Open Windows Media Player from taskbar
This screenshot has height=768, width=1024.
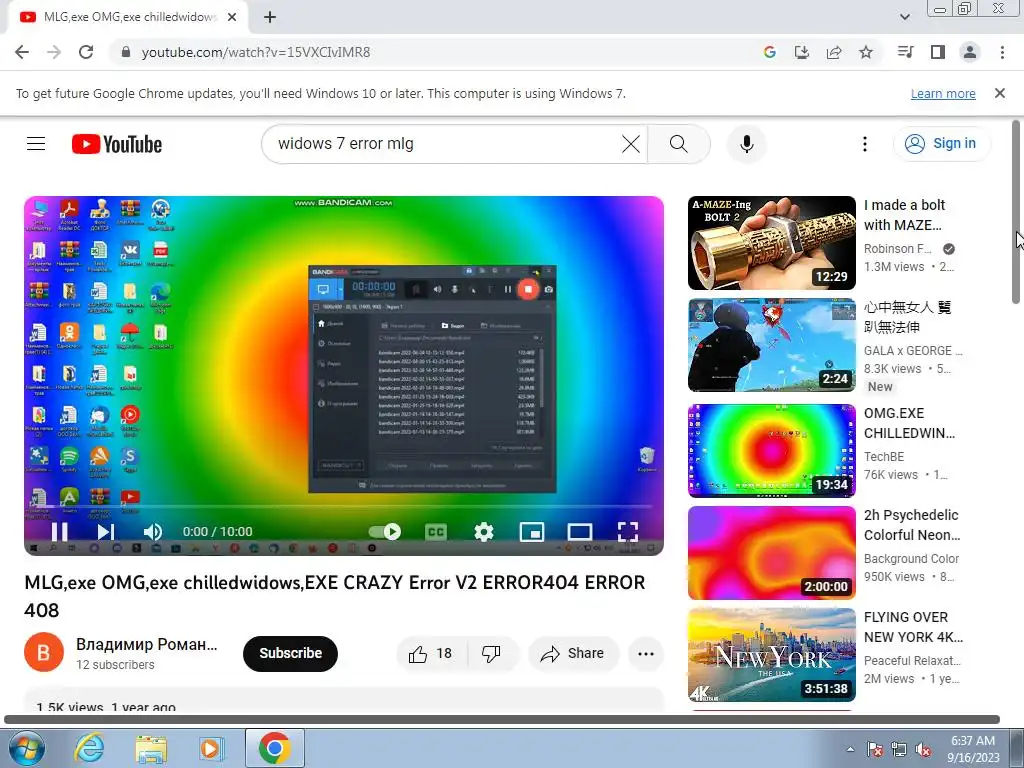point(211,748)
